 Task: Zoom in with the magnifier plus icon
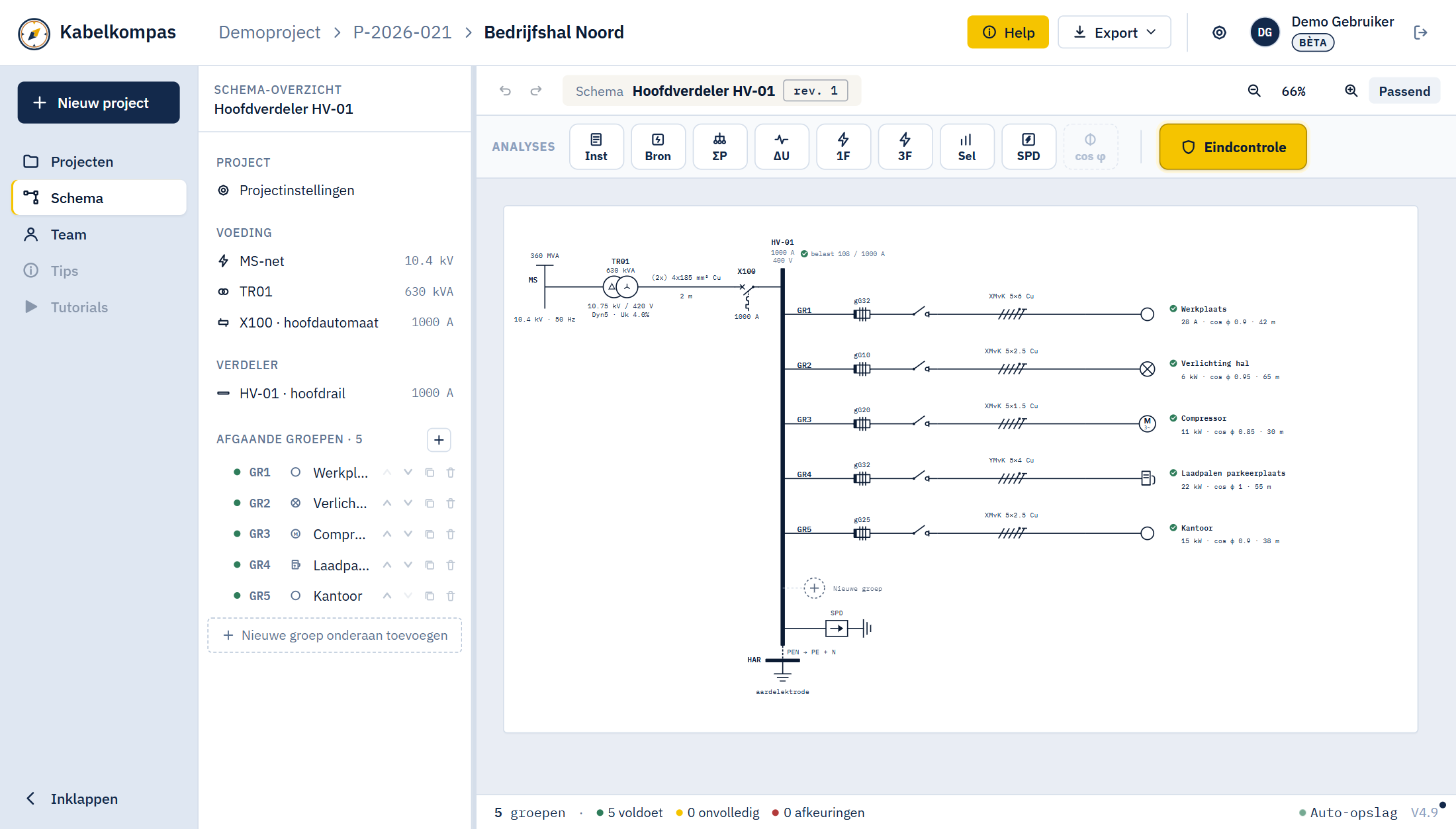point(1351,91)
